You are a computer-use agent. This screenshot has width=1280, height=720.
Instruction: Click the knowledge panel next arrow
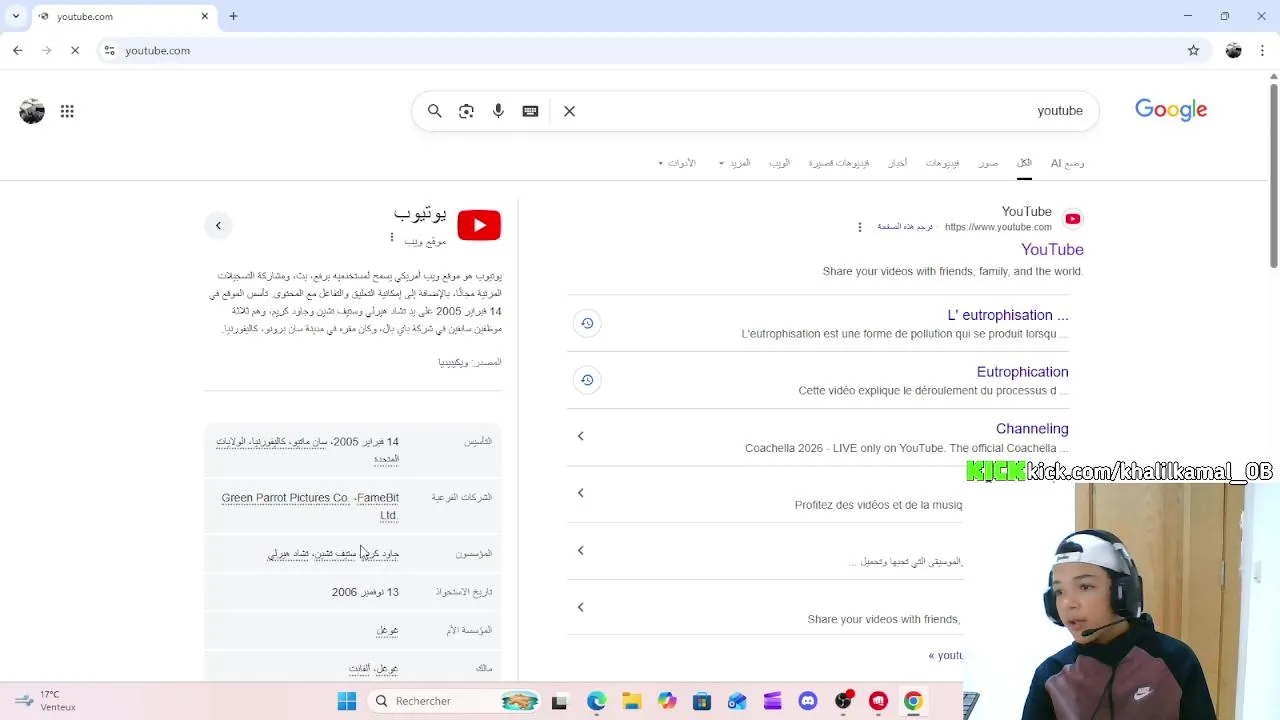[x=218, y=225]
